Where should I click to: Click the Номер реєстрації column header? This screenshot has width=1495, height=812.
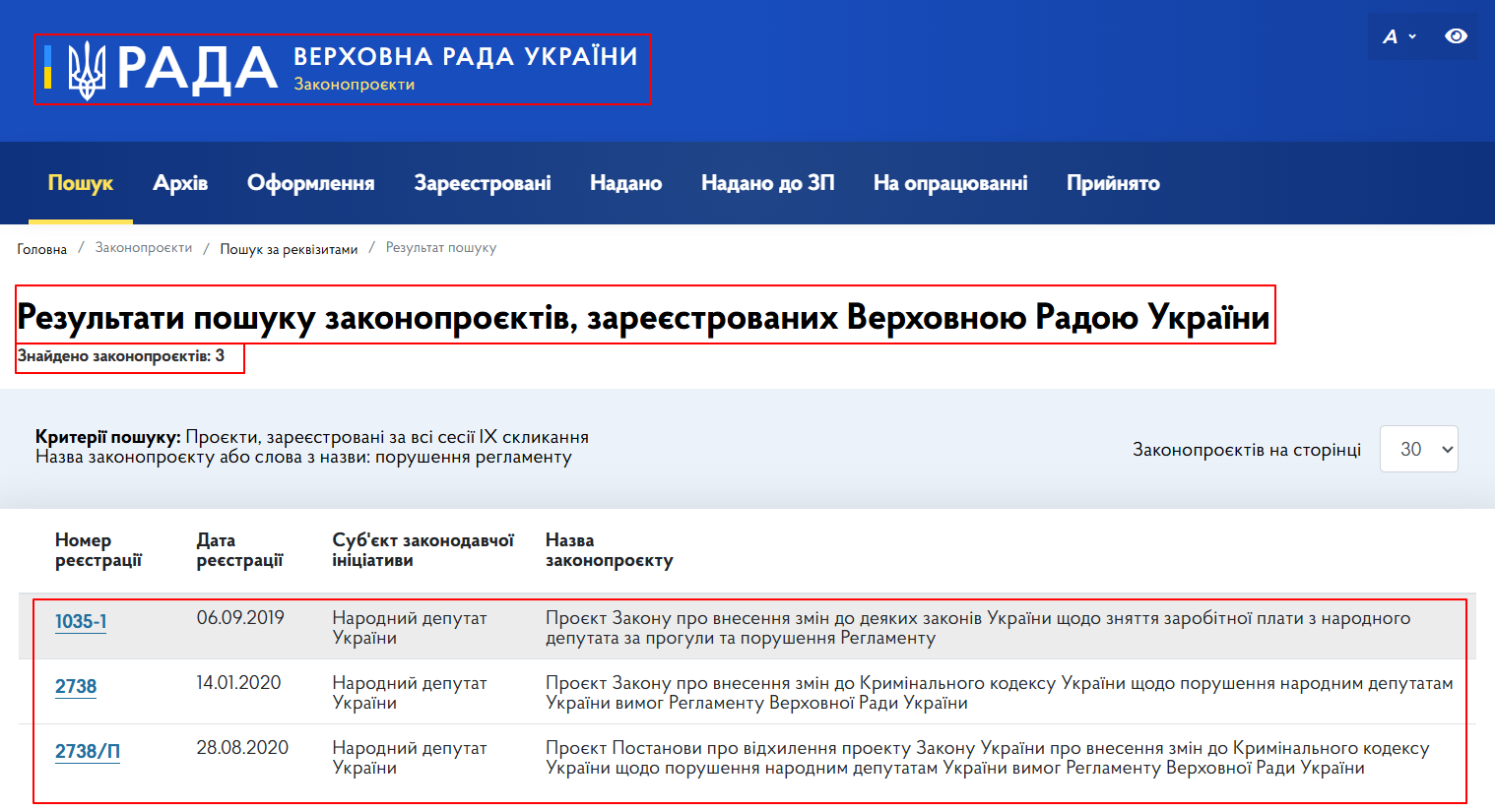point(98,550)
